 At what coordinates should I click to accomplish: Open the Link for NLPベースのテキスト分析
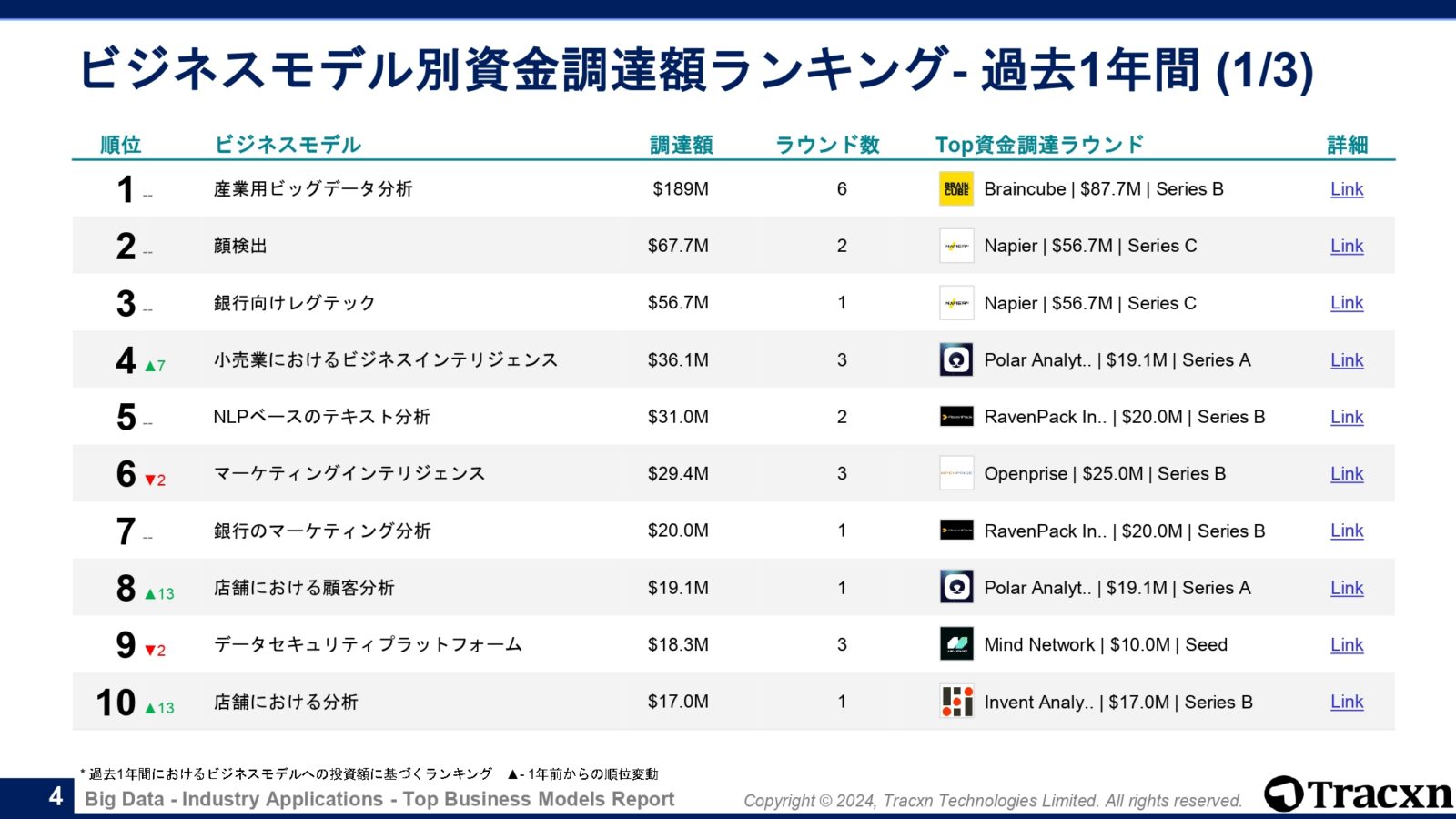pyautogui.click(x=1347, y=417)
